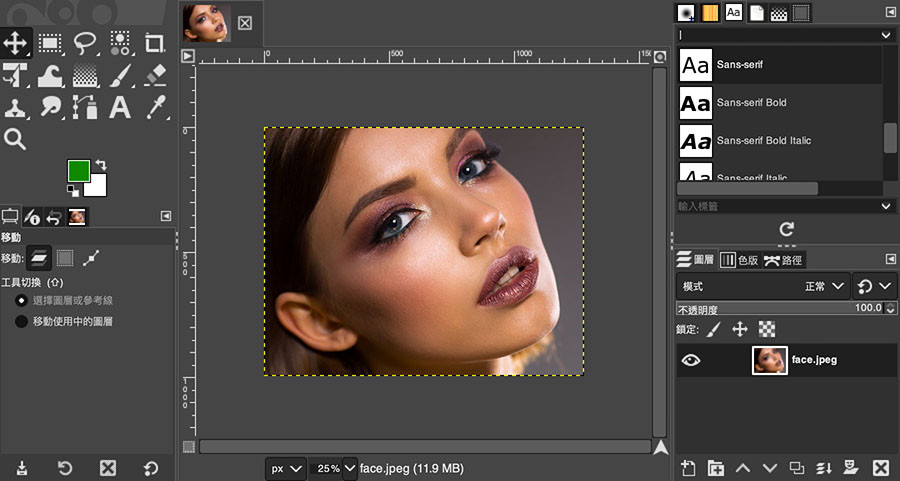The image size is (900, 481).
Task: Create a new layer
Action: click(688, 468)
